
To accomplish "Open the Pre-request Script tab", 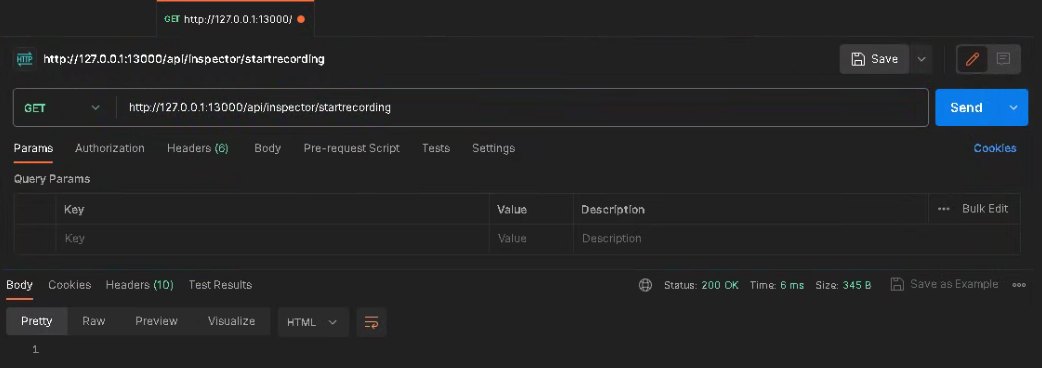I will [x=352, y=148].
